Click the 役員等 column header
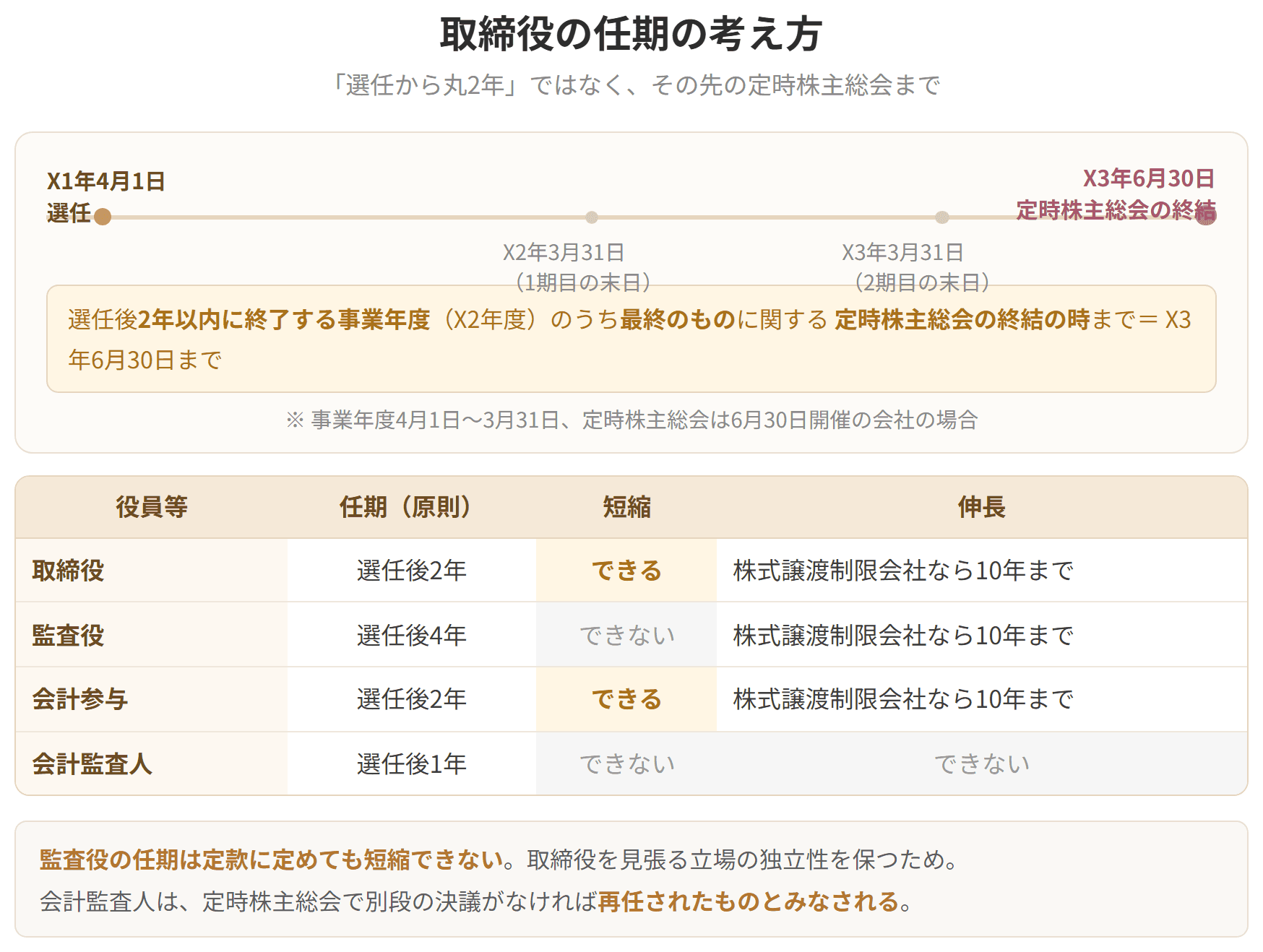 point(152,507)
